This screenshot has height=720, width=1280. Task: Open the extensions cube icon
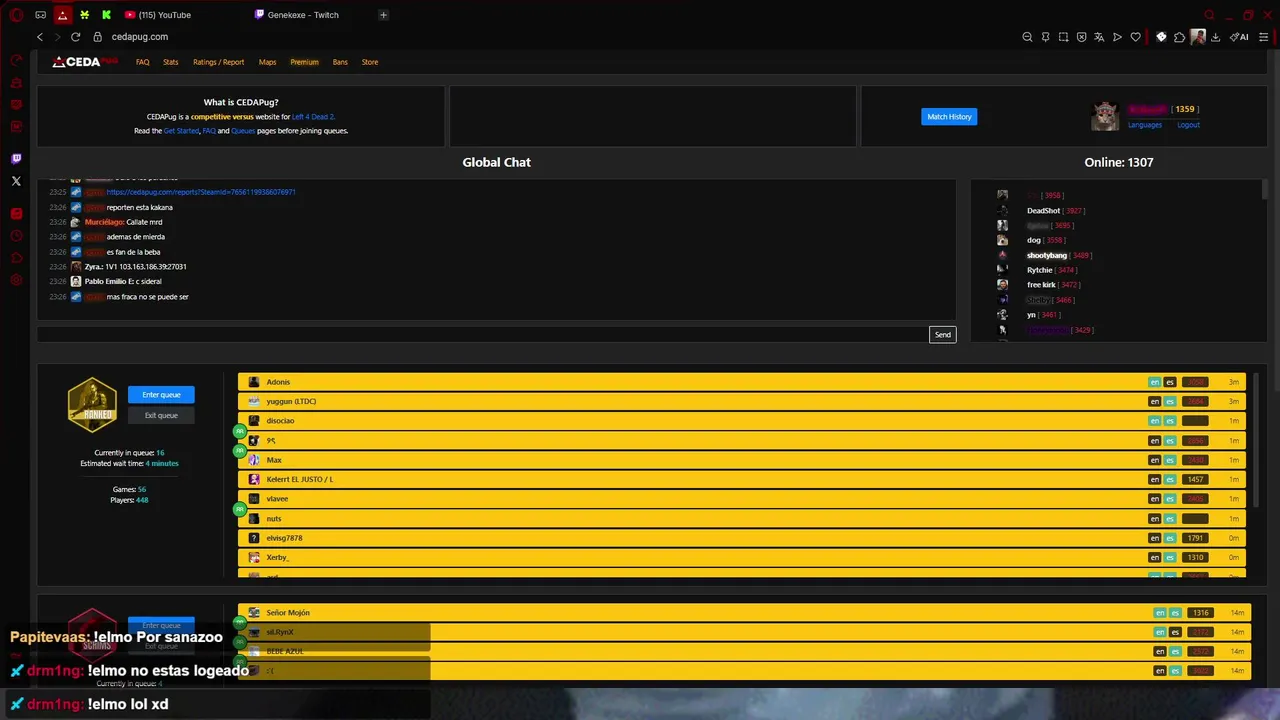[1179, 37]
